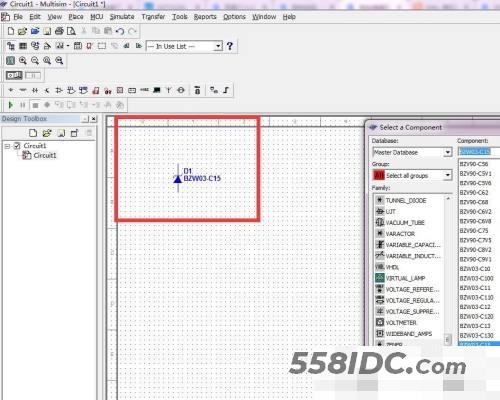Collapse the Circuit1 tree node
This screenshot has height=400, width=500.
tap(7, 146)
